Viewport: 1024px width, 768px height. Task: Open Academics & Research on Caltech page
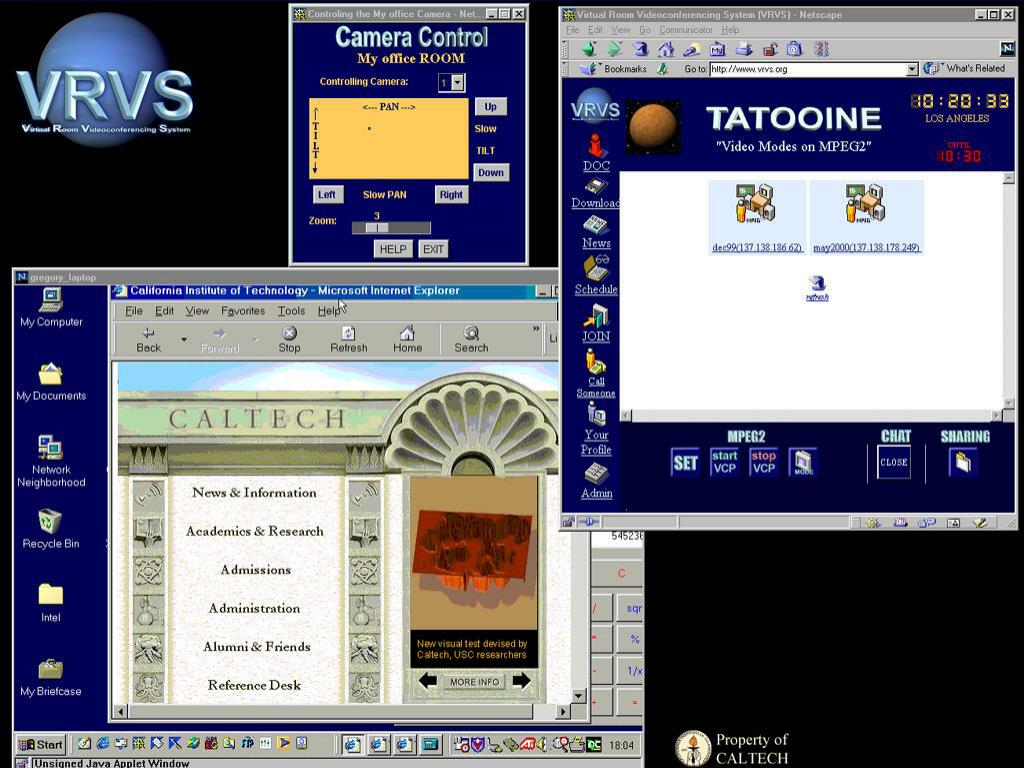click(255, 531)
